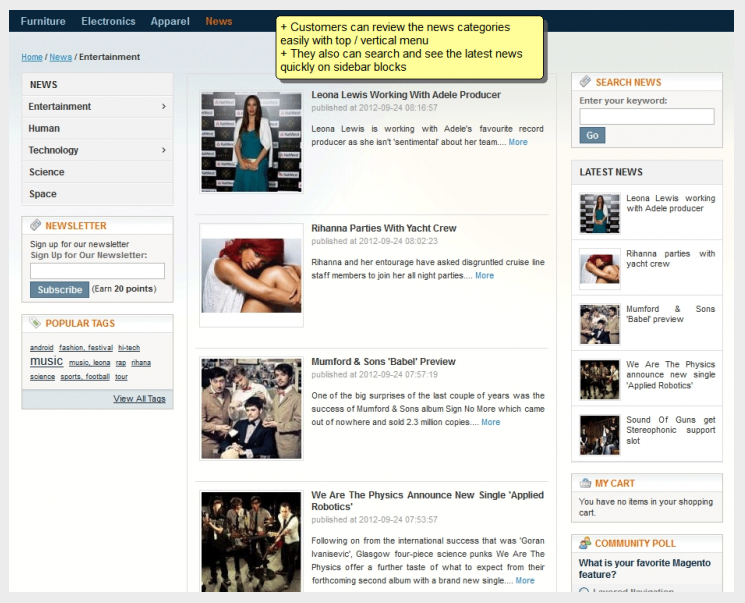Viewport: 745px width, 603px height.
Task: Open the Apparel menu in top navigation
Action: point(170,21)
